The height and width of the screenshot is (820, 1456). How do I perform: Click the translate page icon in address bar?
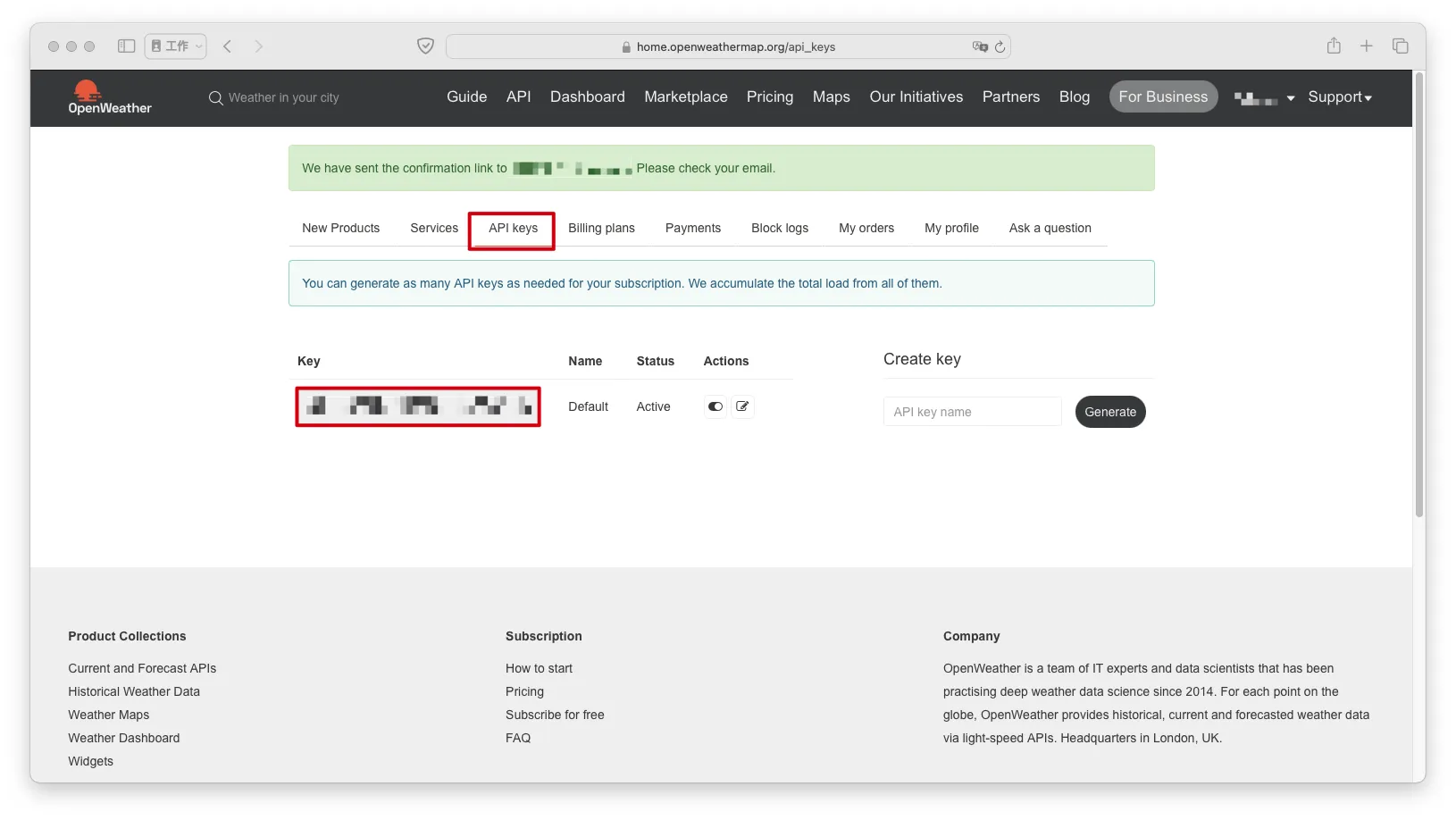click(x=980, y=47)
